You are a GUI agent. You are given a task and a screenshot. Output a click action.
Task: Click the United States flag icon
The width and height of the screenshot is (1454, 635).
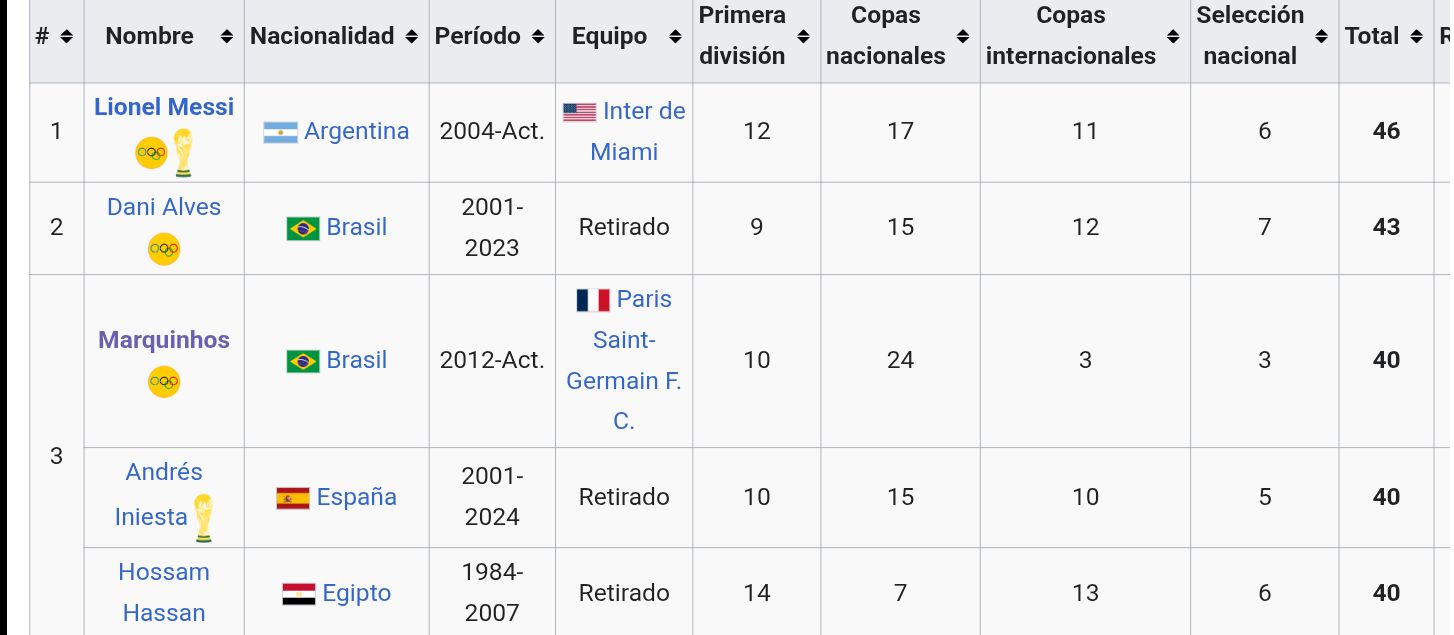click(x=579, y=112)
